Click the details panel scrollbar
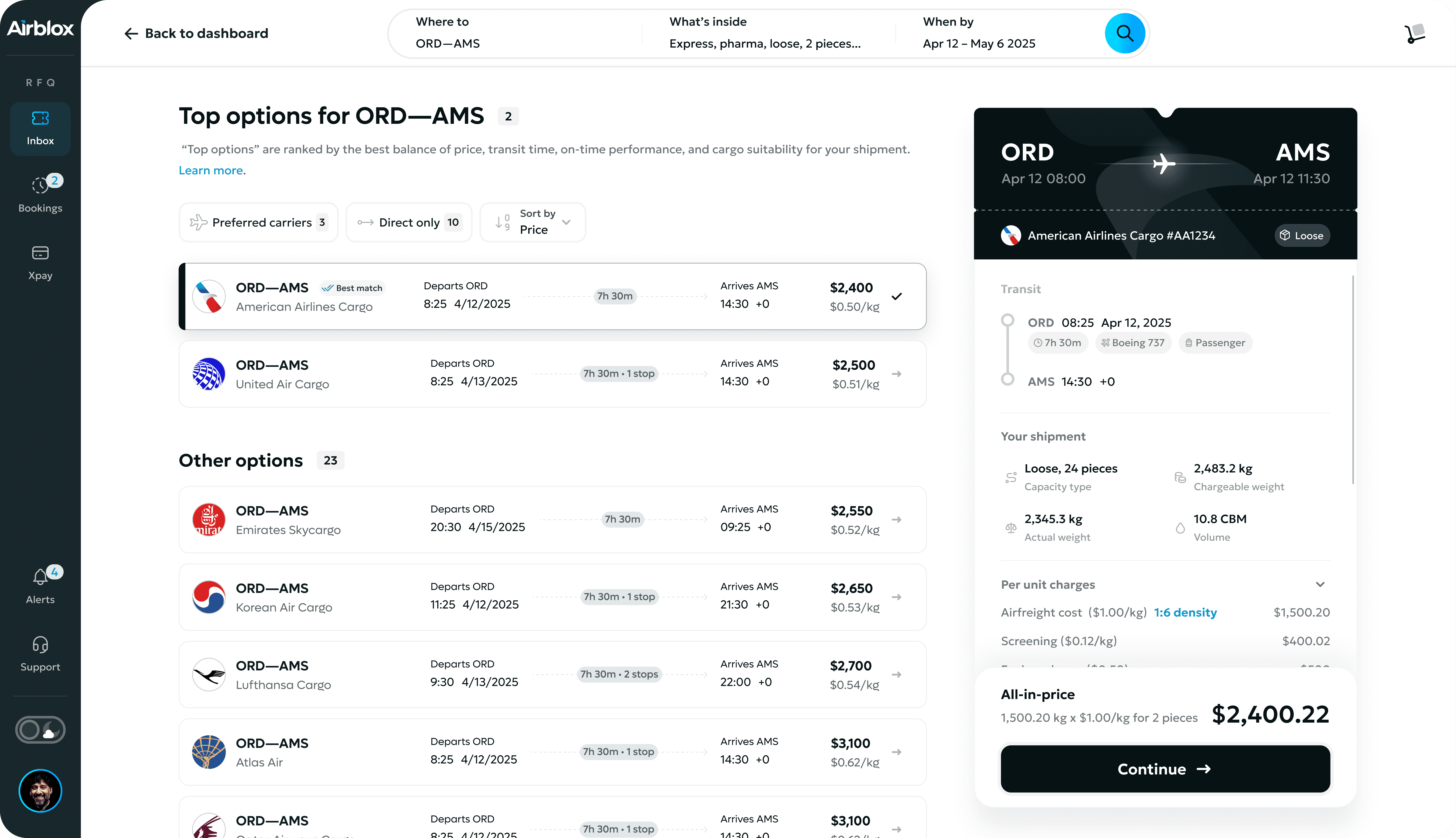1456x838 pixels. (1352, 380)
